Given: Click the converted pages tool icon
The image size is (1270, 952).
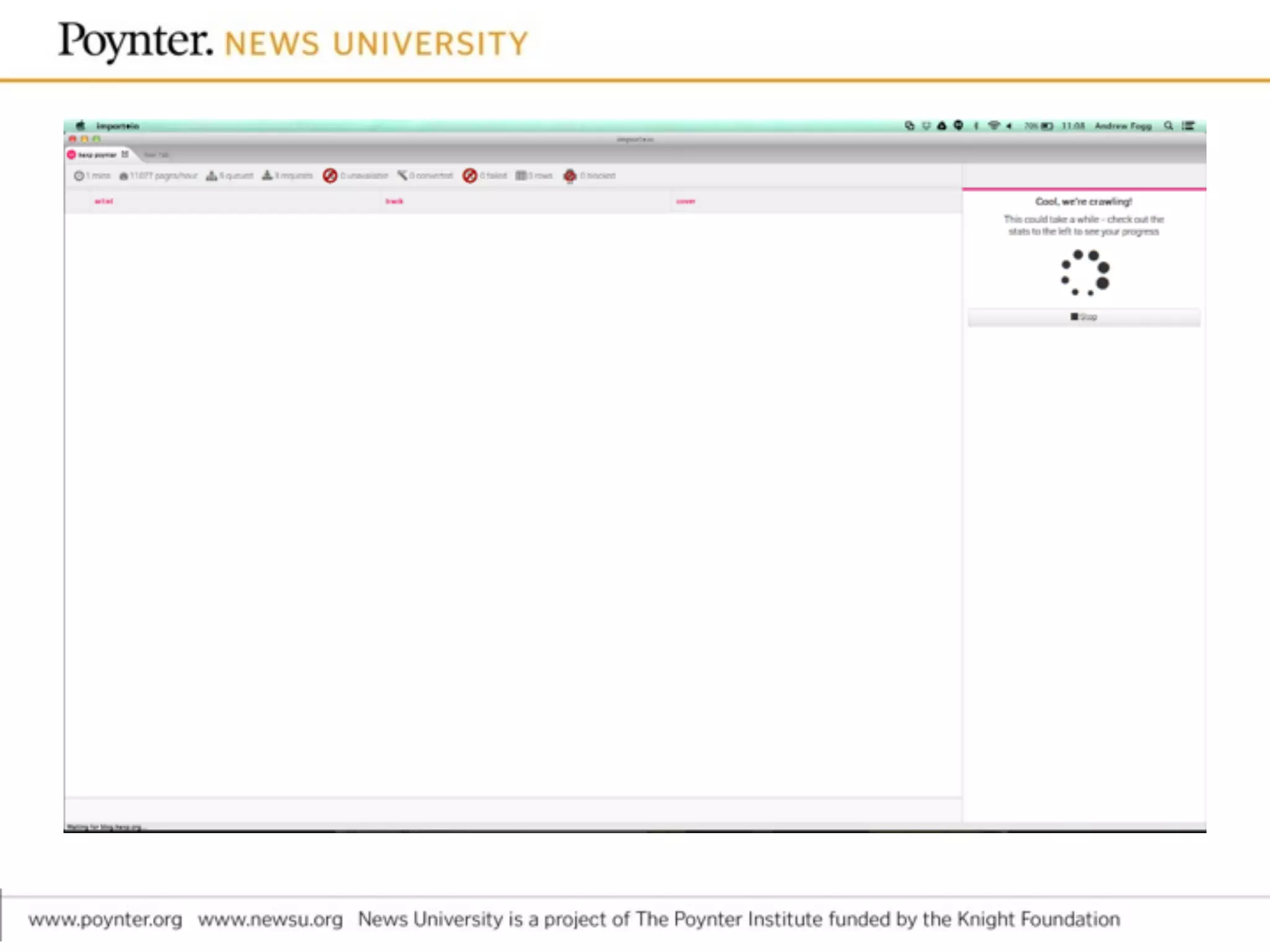Looking at the screenshot, I should 402,176.
